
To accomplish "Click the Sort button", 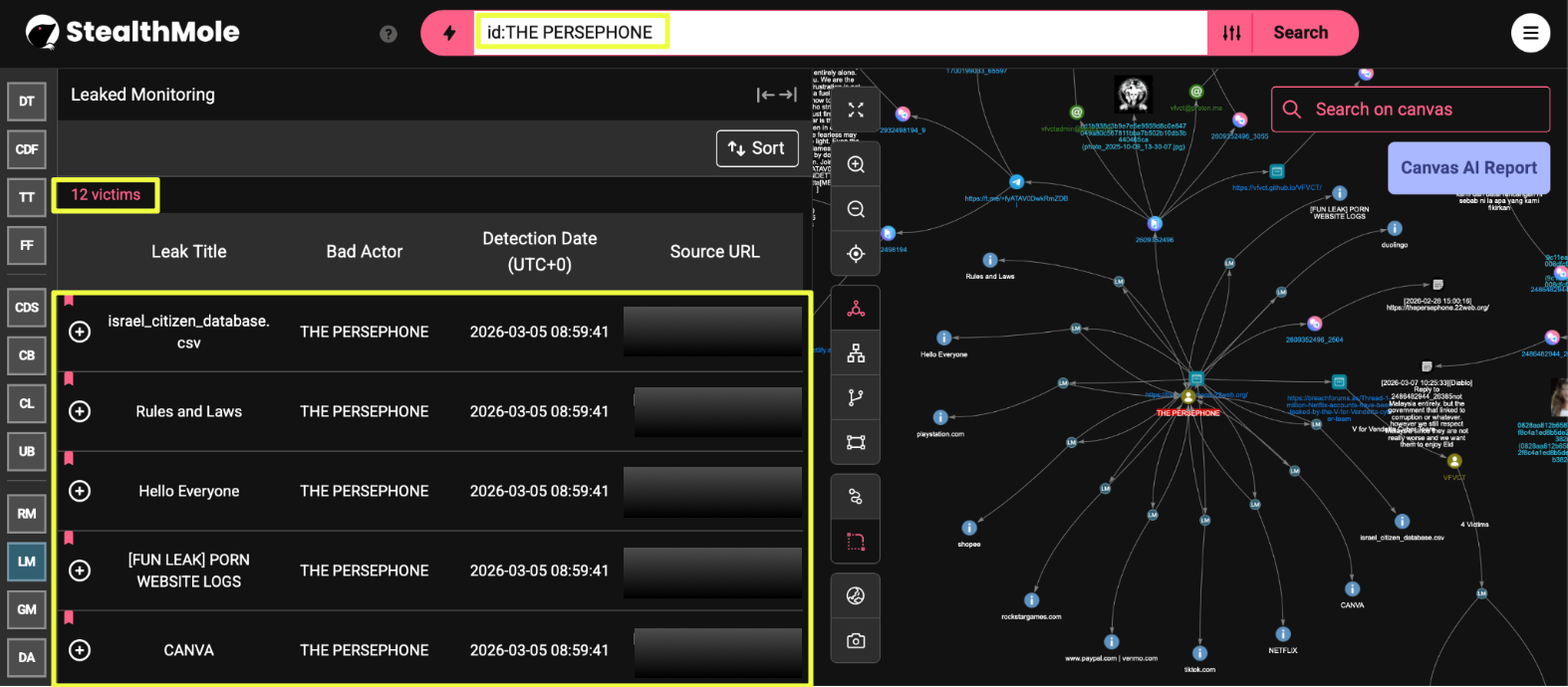I will (x=757, y=148).
